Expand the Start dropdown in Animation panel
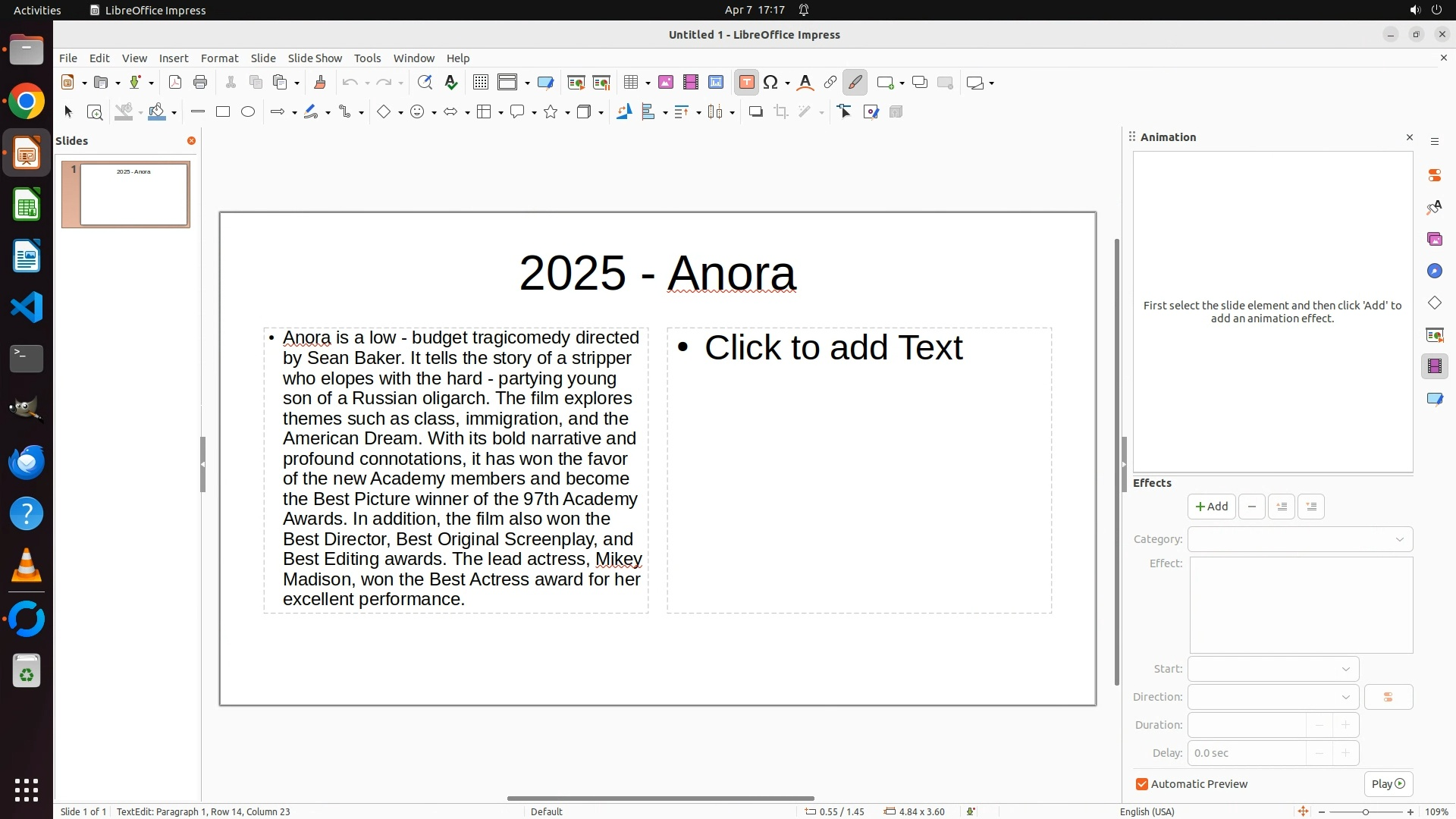This screenshot has width=1456, height=819. (1272, 669)
